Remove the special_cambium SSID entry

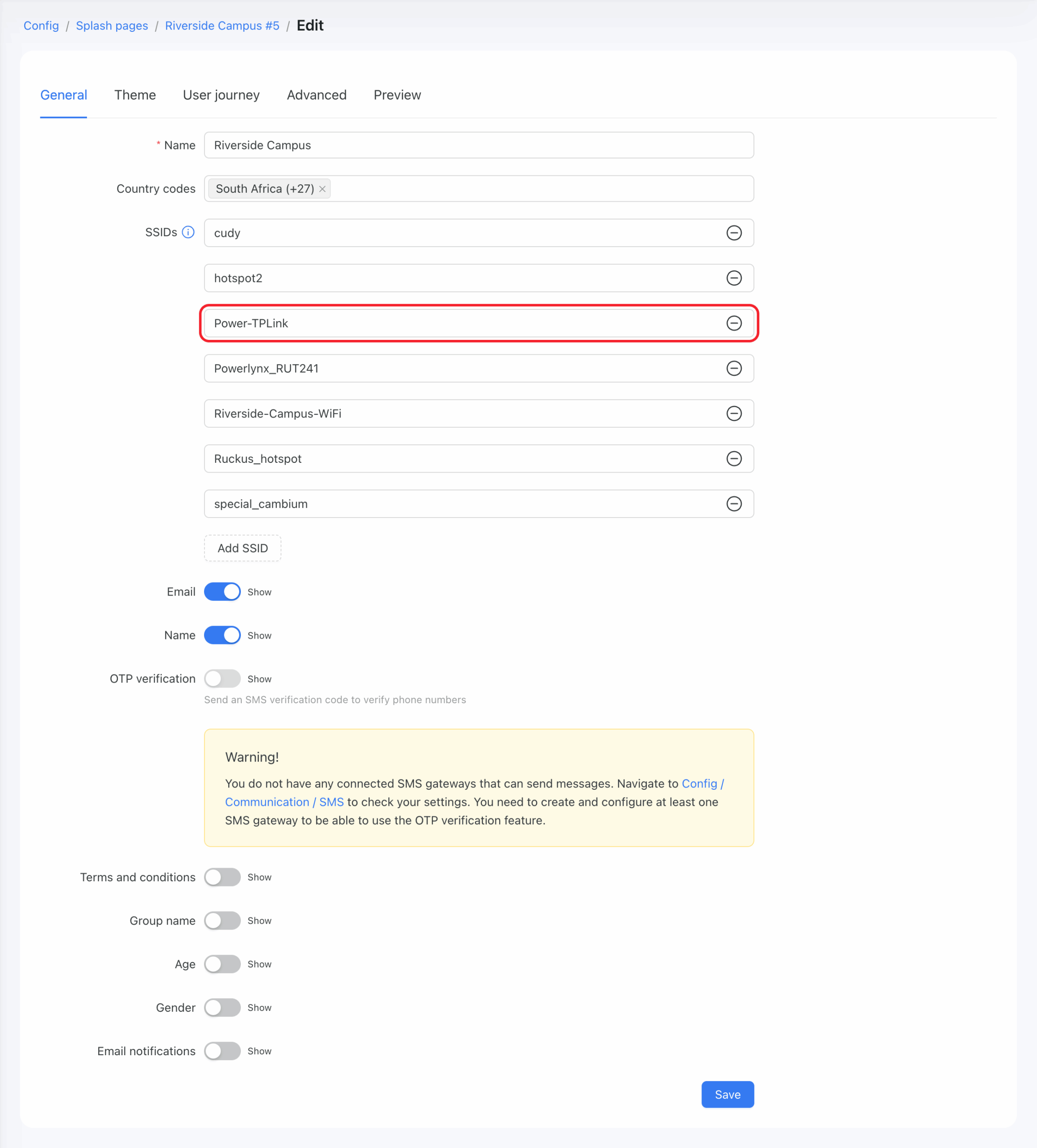(734, 504)
